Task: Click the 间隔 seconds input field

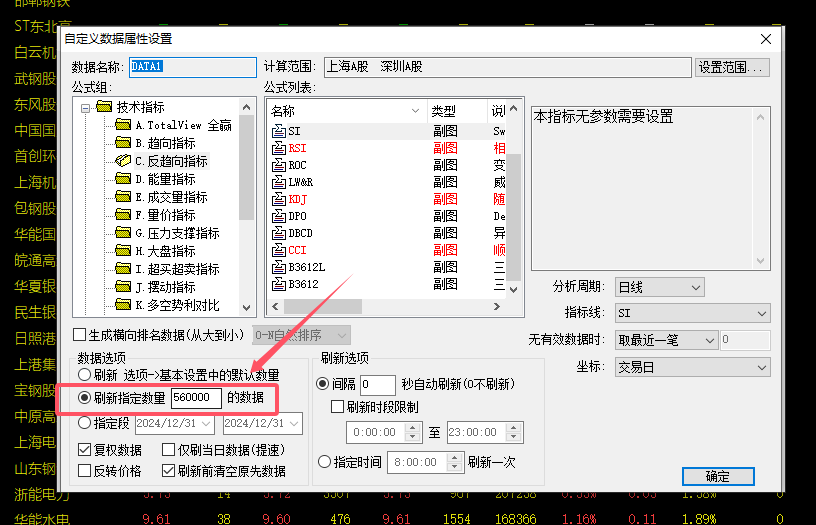Action: [x=377, y=385]
